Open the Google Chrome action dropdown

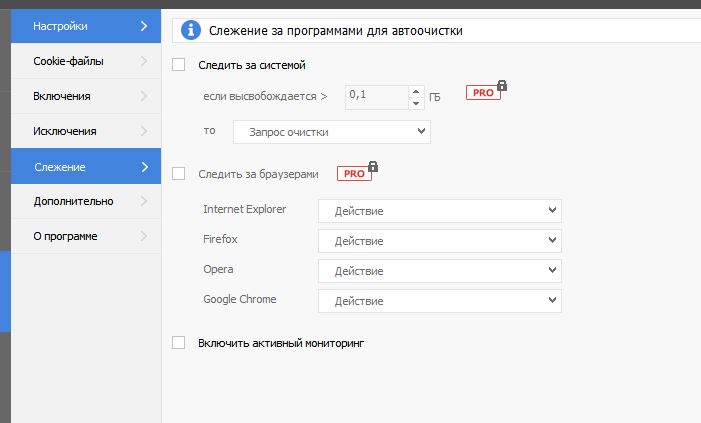coord(439,301)
